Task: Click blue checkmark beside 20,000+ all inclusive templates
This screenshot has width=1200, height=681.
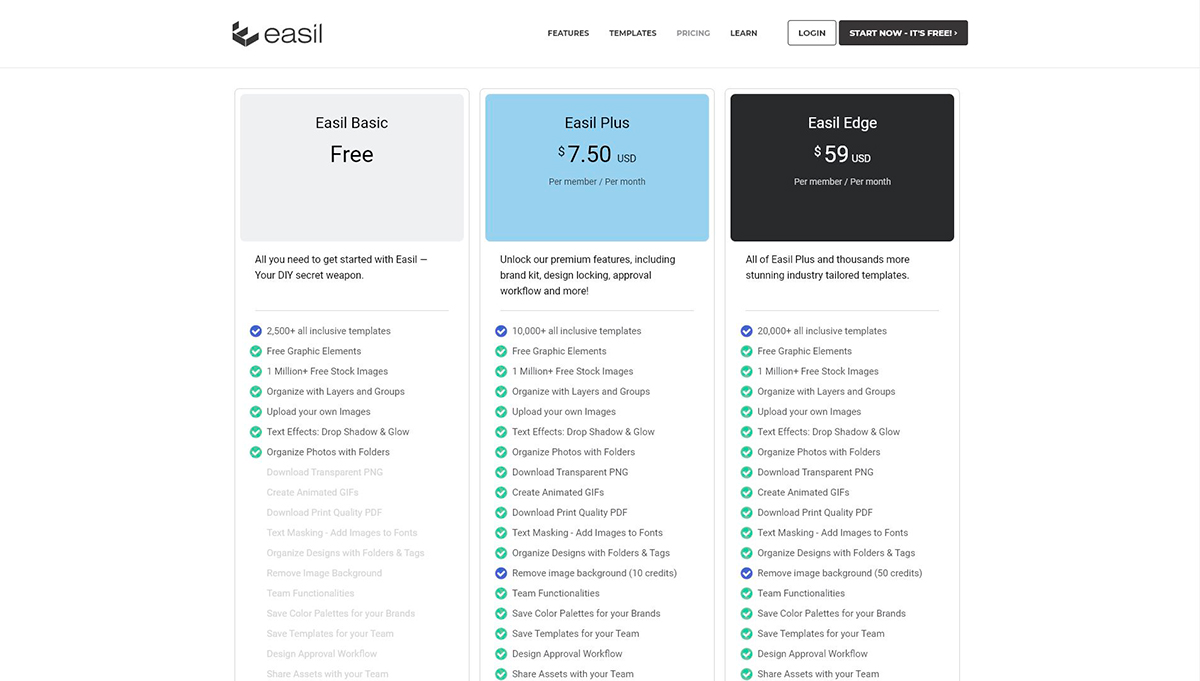Action: 746,331
